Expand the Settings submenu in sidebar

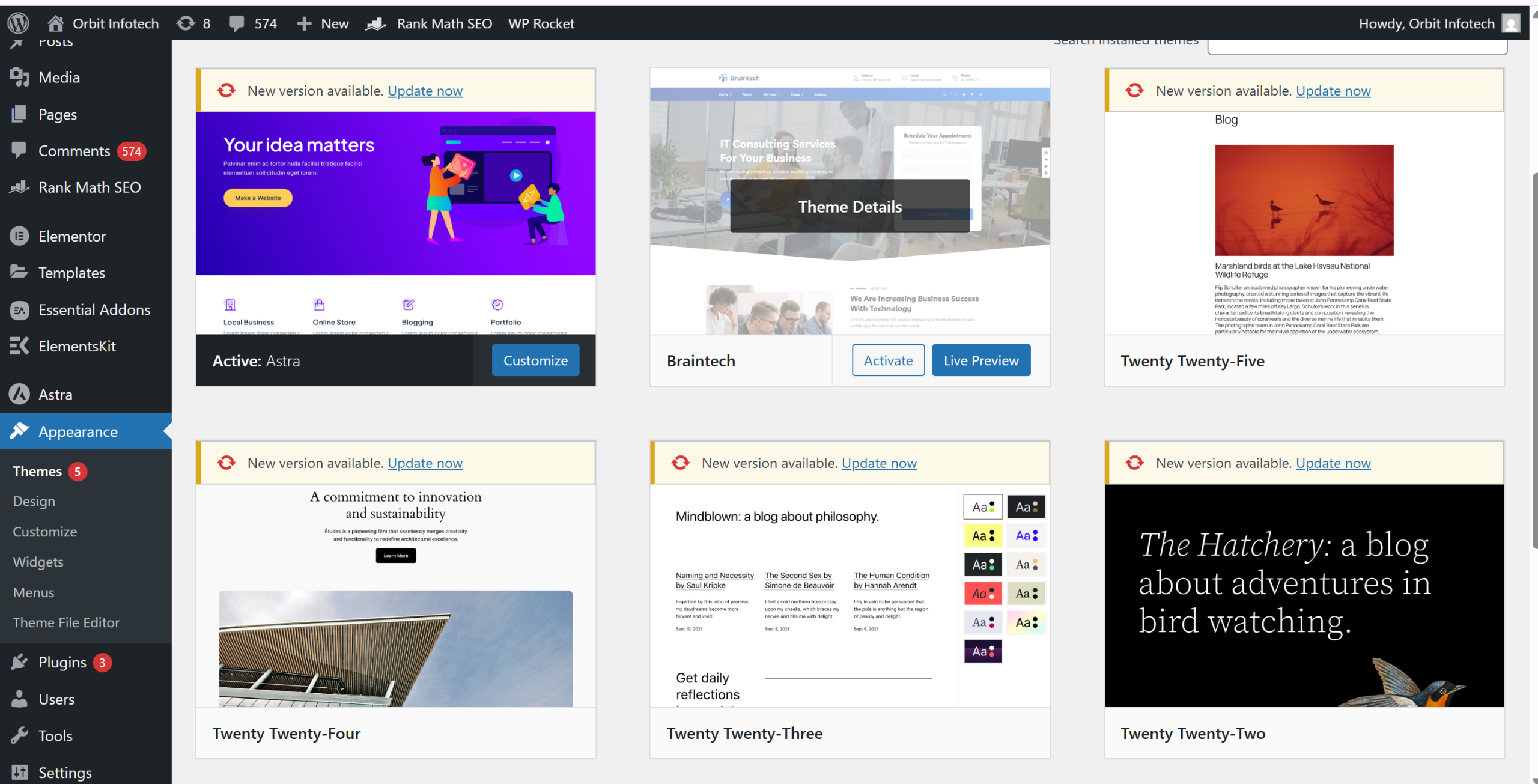(64, 772)
